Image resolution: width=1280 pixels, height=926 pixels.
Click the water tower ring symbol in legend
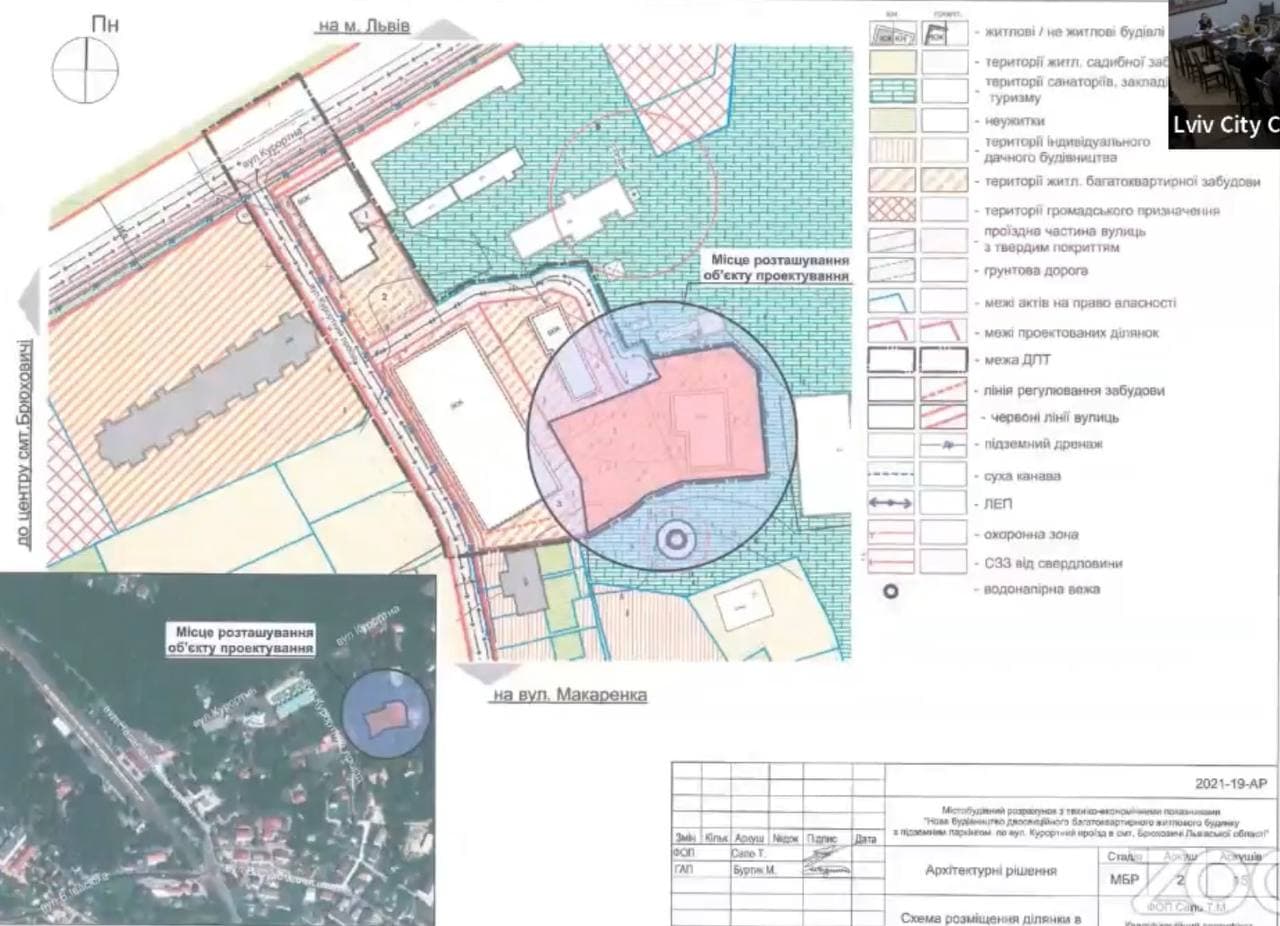tap(891, 591)
